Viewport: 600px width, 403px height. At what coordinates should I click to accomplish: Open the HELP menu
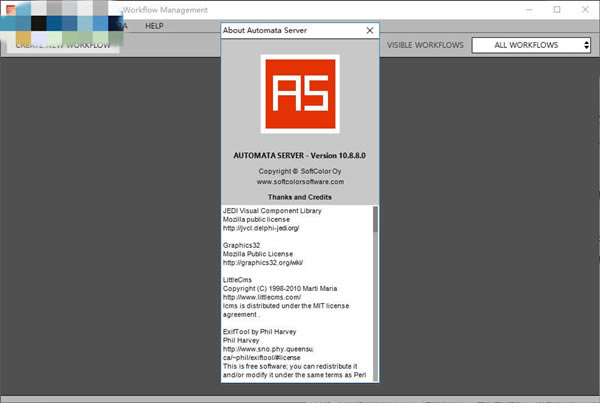pos(154,26)
